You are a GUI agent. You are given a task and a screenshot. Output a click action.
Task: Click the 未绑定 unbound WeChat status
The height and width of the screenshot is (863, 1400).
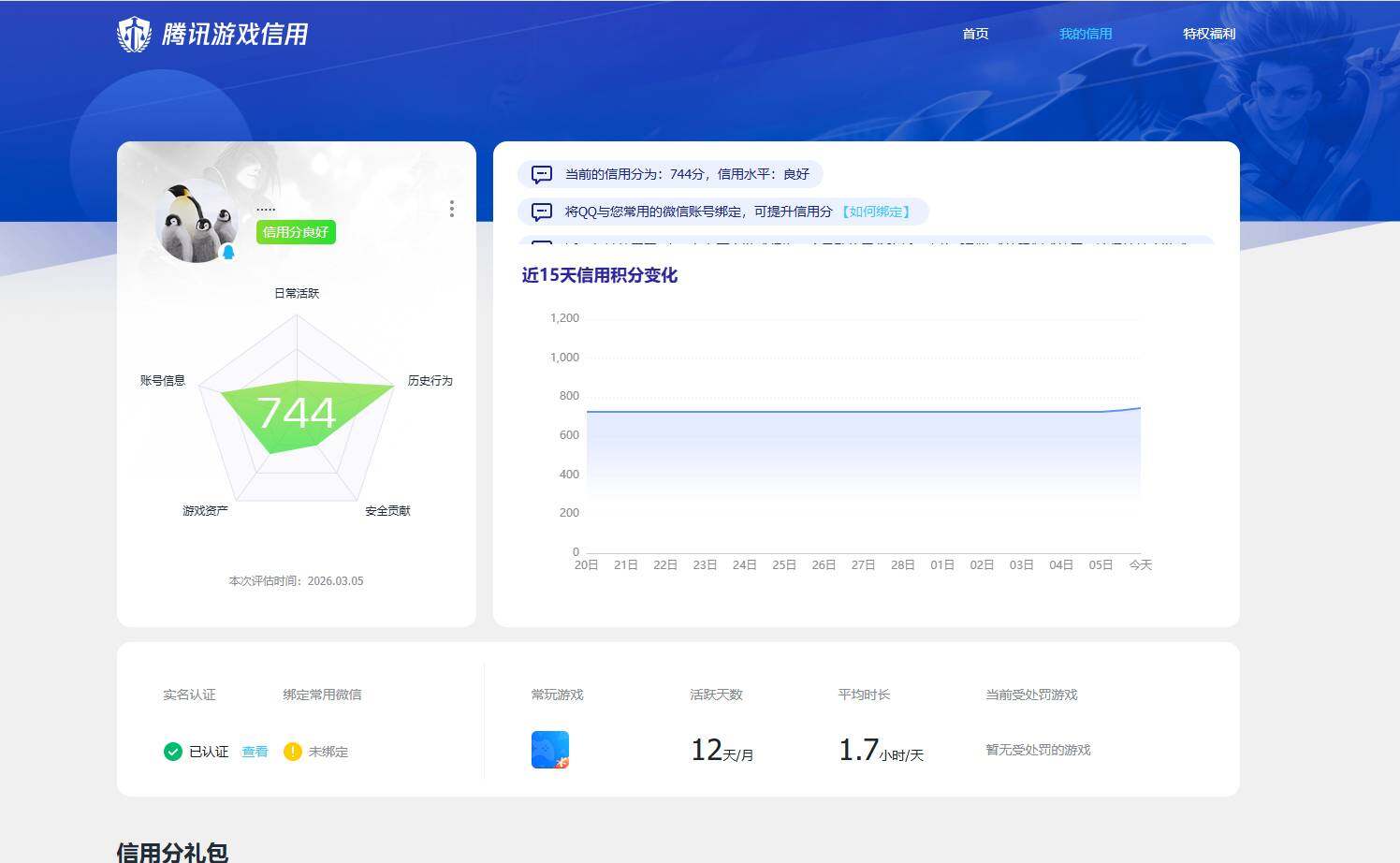(x=327, y=751)
